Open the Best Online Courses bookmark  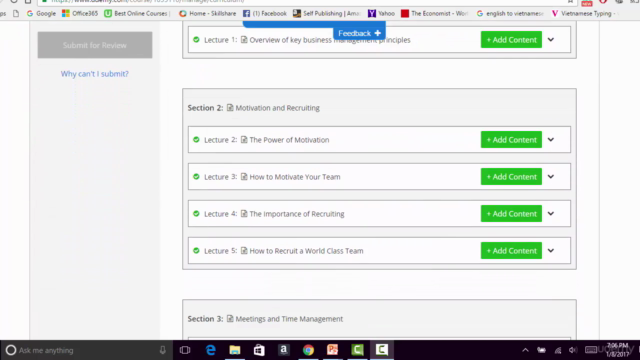[137, 13]
